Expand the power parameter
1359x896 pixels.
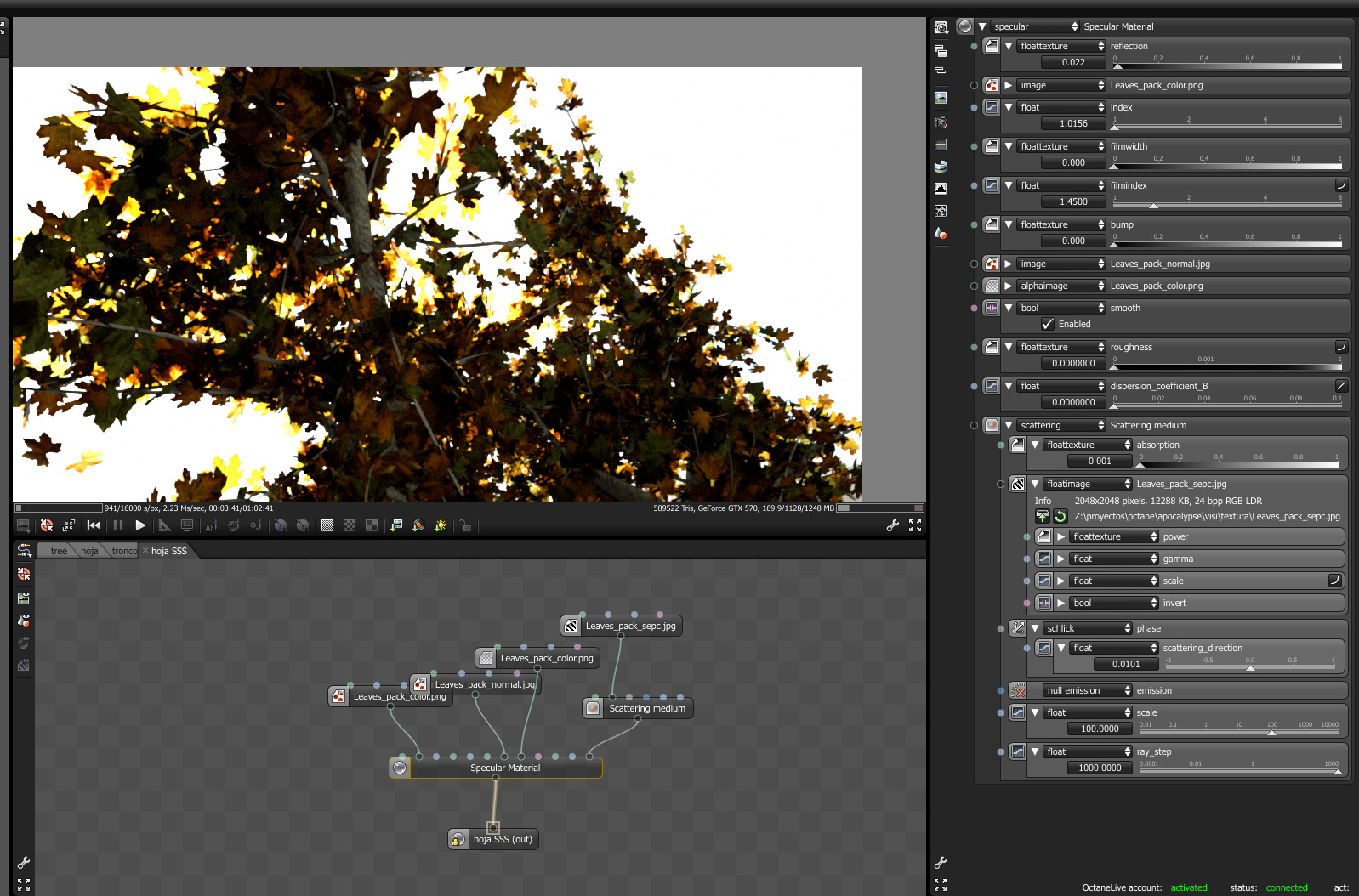click(1061, 536)
